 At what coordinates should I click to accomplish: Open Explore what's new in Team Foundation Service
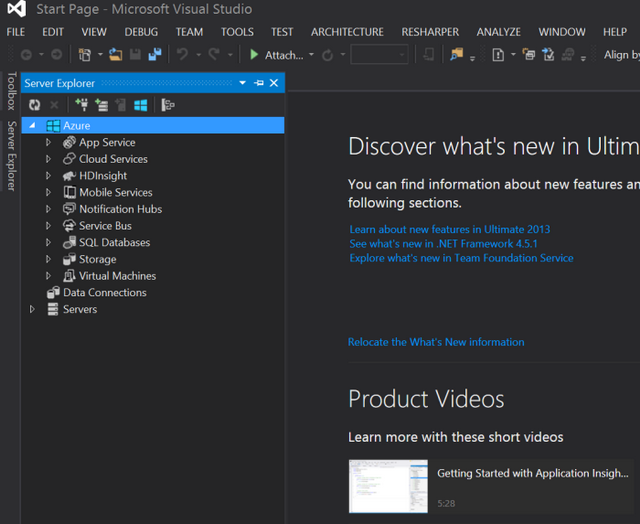click(x=461, y=258)
